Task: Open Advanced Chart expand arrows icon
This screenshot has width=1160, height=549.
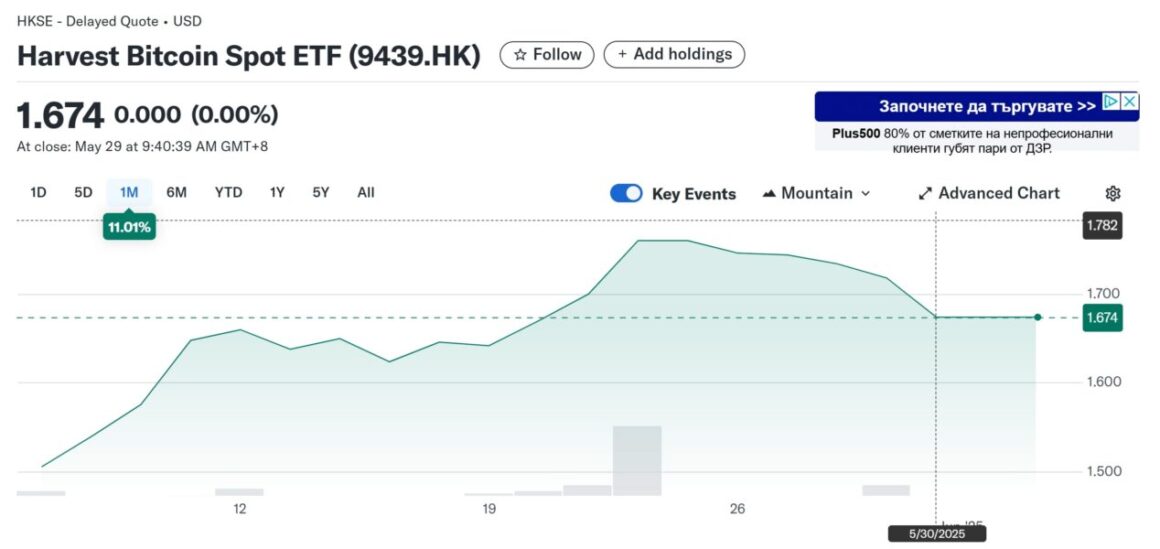Action: (x=925, y=194)
